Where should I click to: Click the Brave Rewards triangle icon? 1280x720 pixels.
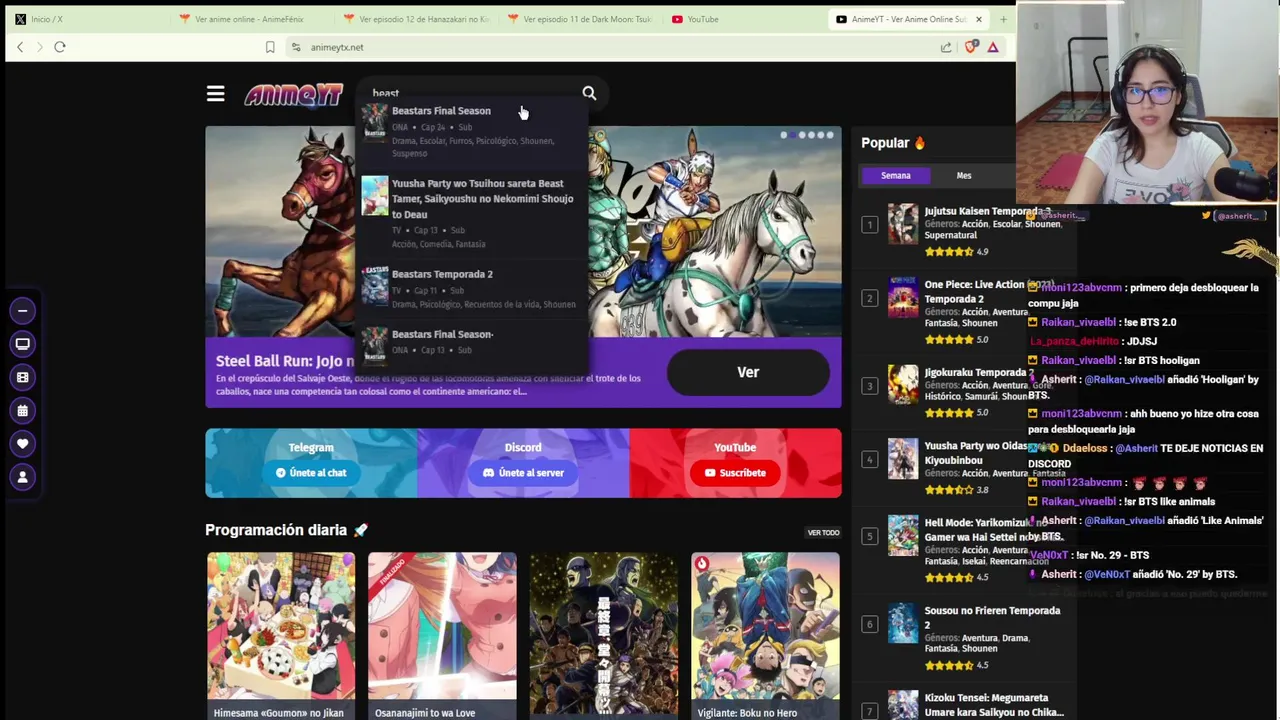click(993, 47)
